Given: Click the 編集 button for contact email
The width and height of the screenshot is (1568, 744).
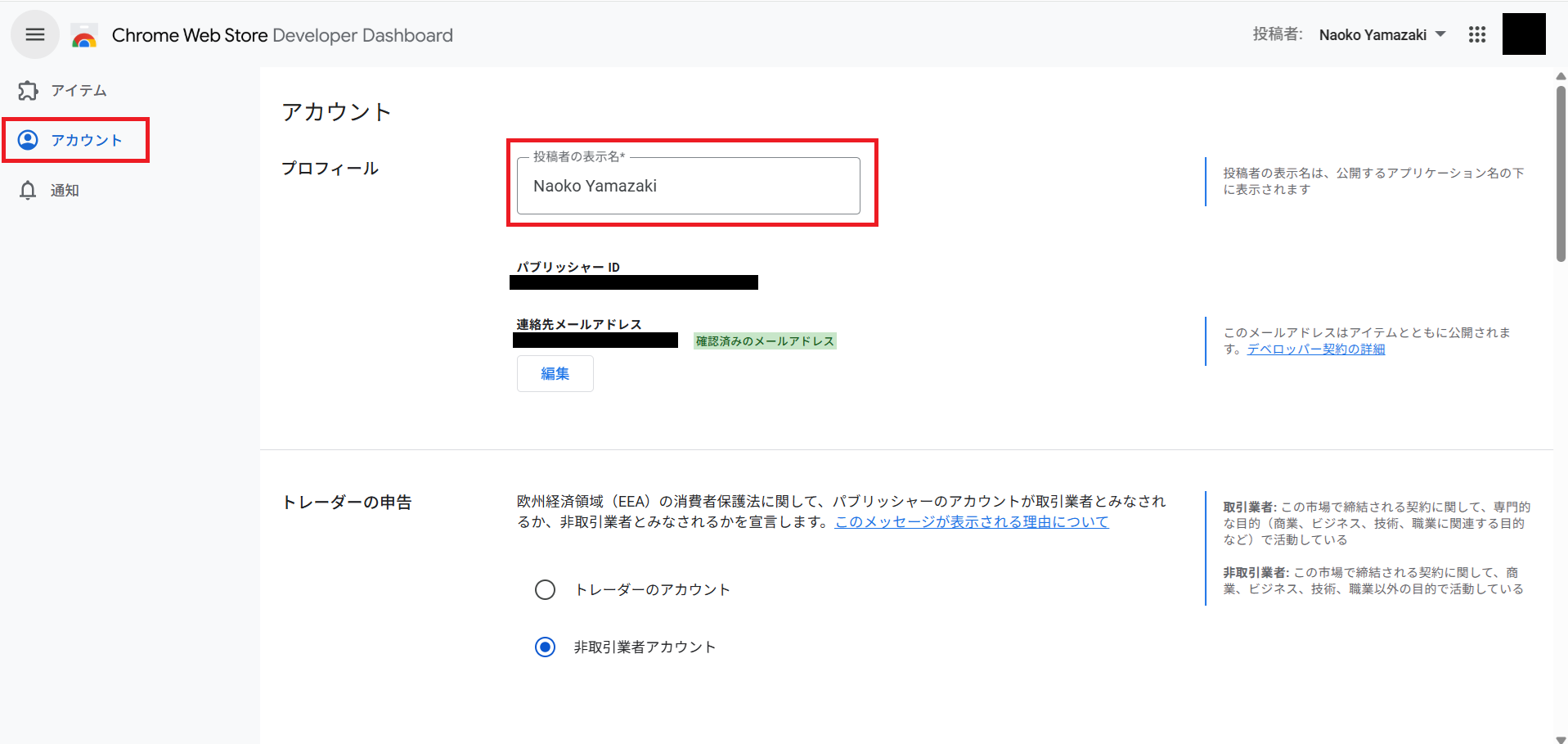Looking at the screenshot, I should 555,374.
